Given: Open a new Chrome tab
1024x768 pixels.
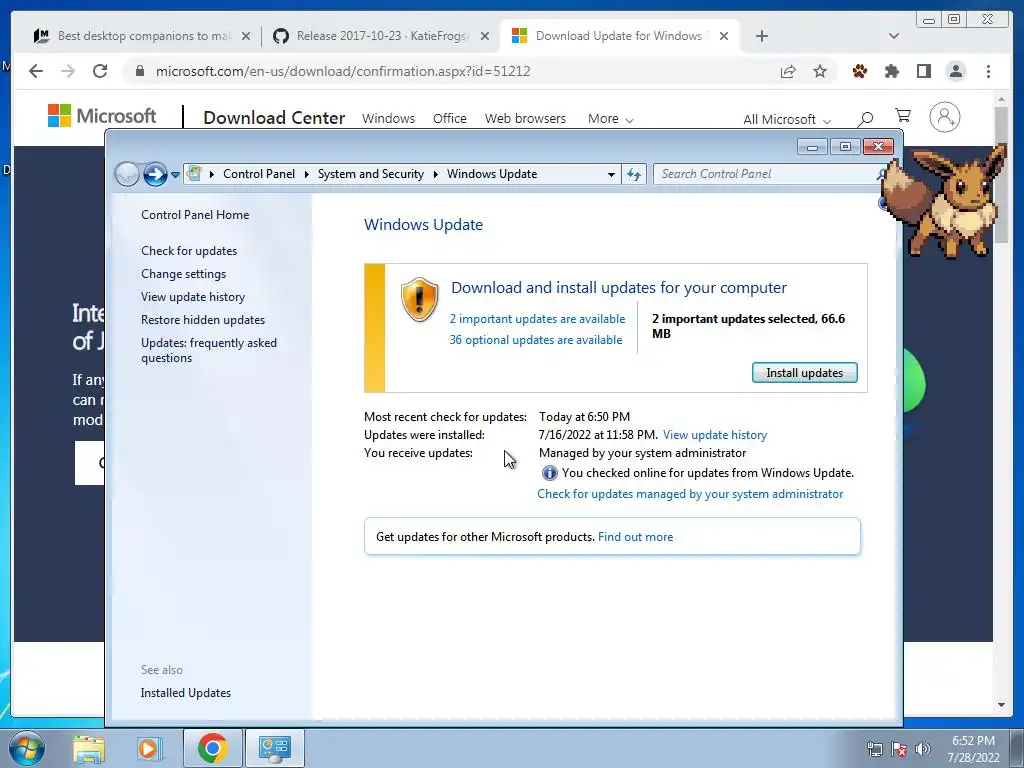Looking at the screenshot, I should click(761, 36).
